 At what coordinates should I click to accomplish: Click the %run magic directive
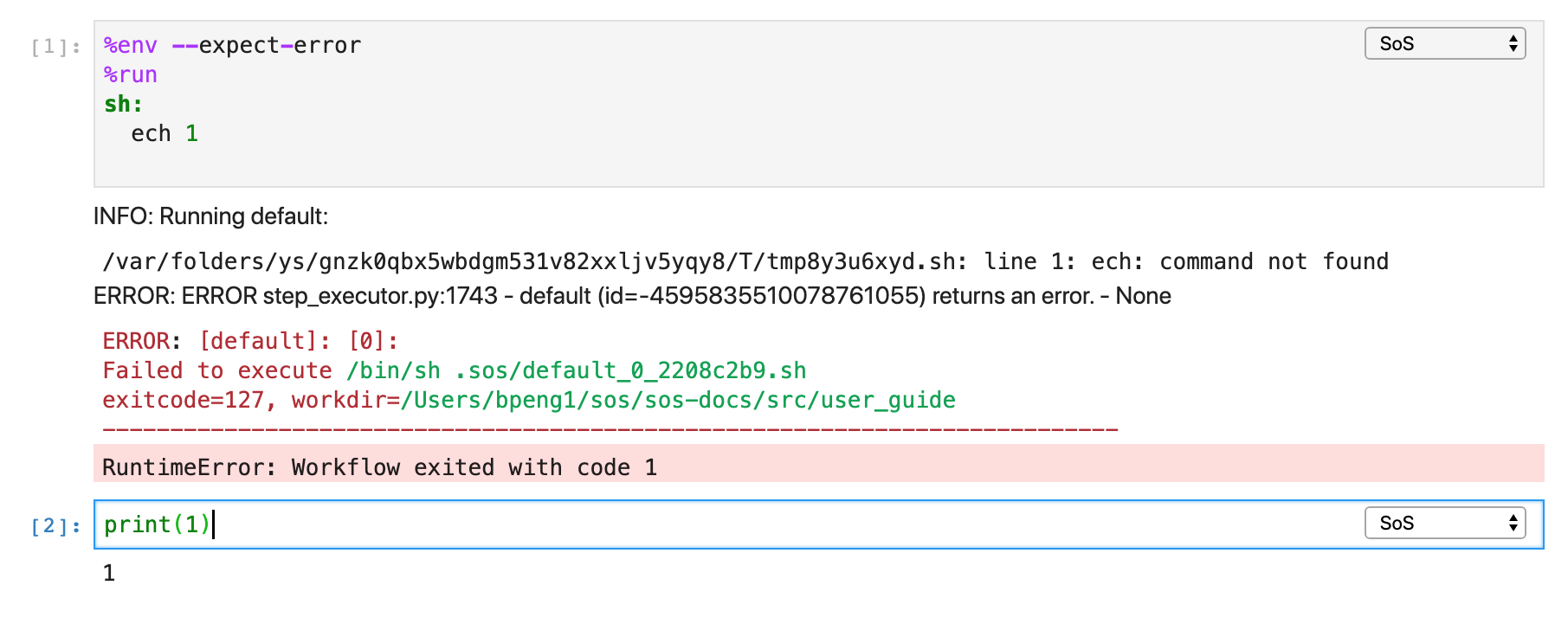(x=130, y=74)
